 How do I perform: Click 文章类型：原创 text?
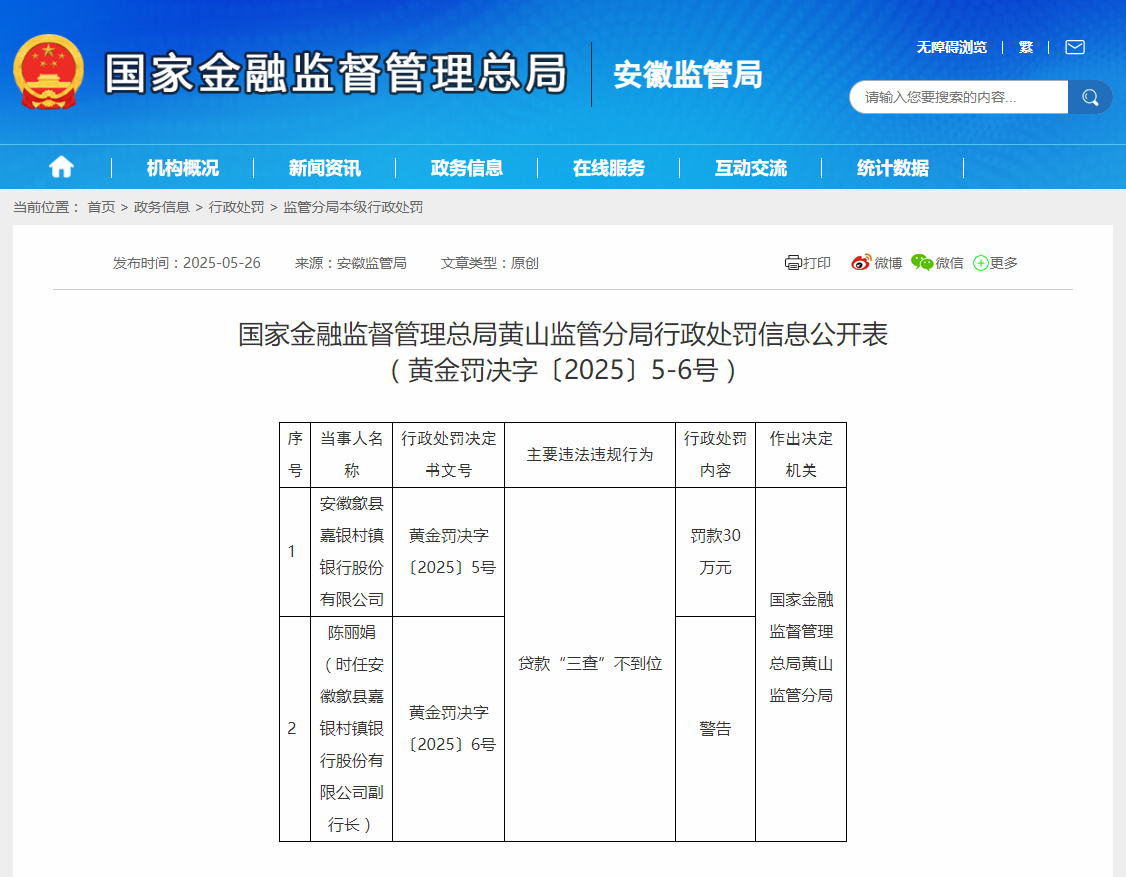[490, 263]
